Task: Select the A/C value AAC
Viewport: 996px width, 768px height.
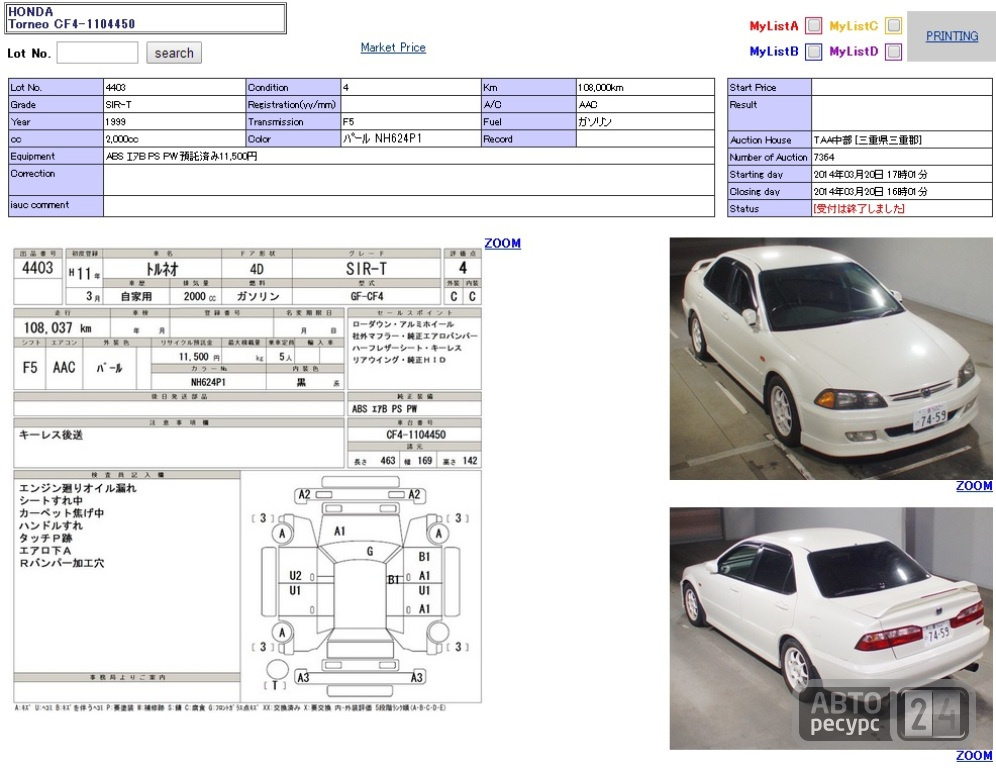Action: (588, 105)
